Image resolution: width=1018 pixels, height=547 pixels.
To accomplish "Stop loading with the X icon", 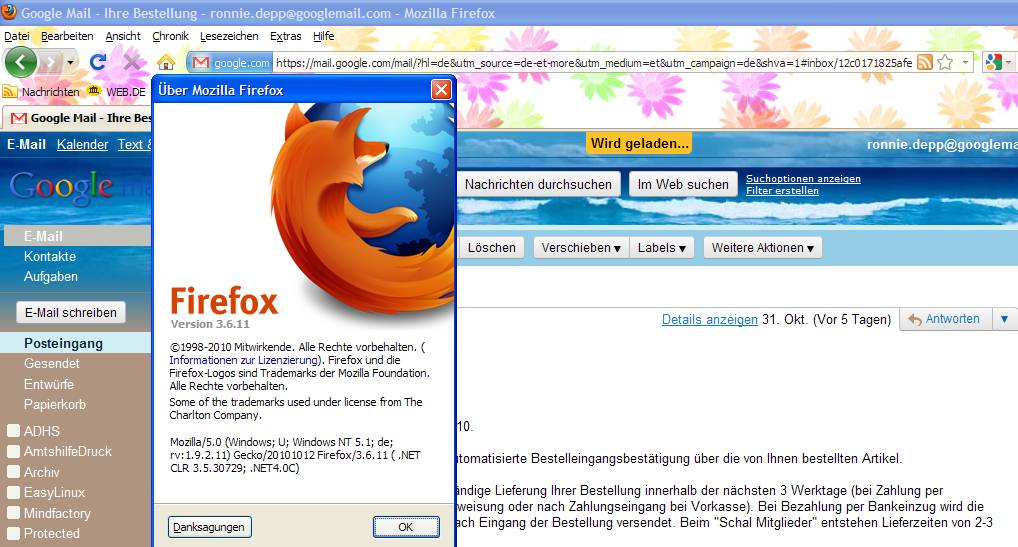I will [x=132, y=62].
